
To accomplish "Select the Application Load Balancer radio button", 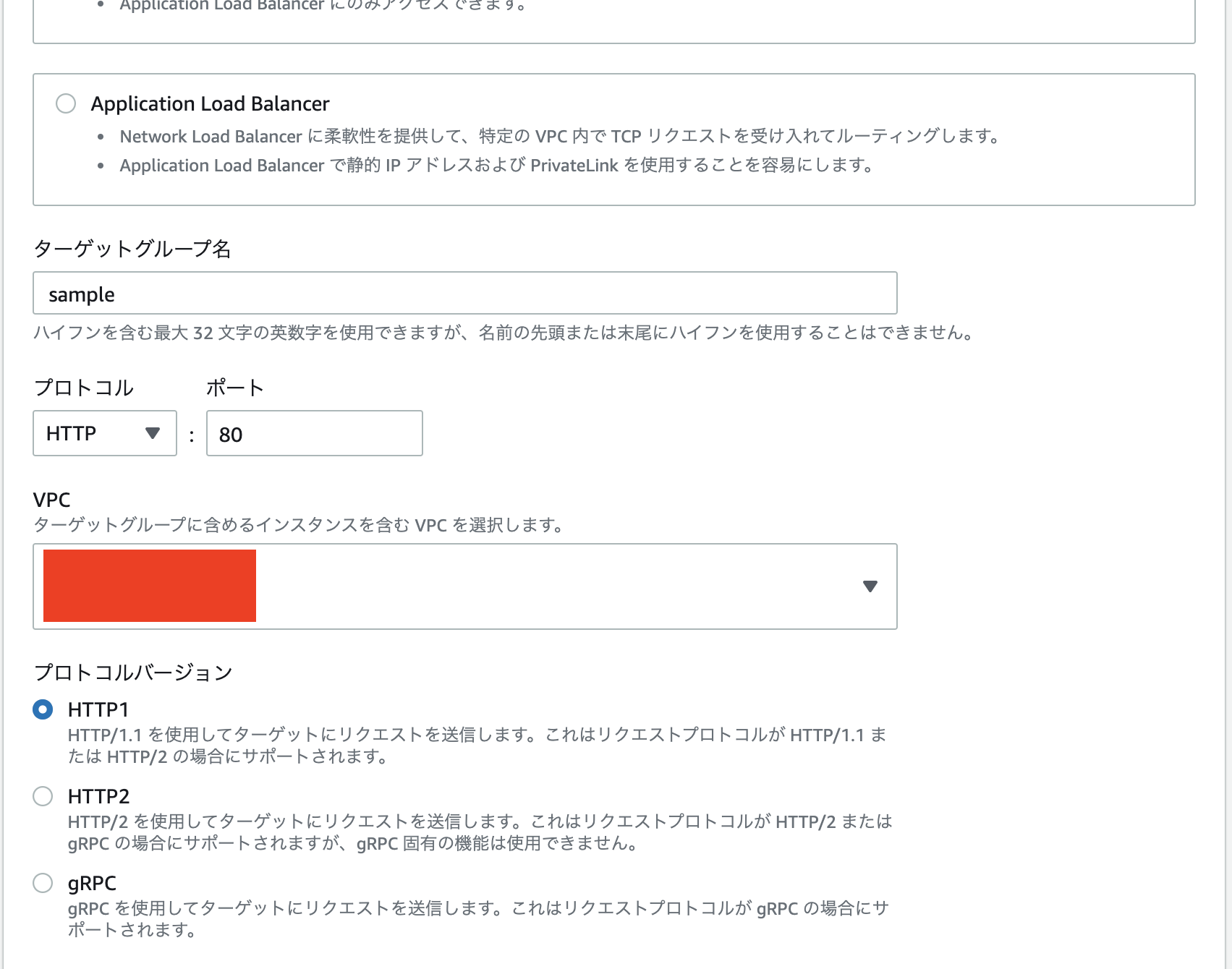I will tap(67, 105).
